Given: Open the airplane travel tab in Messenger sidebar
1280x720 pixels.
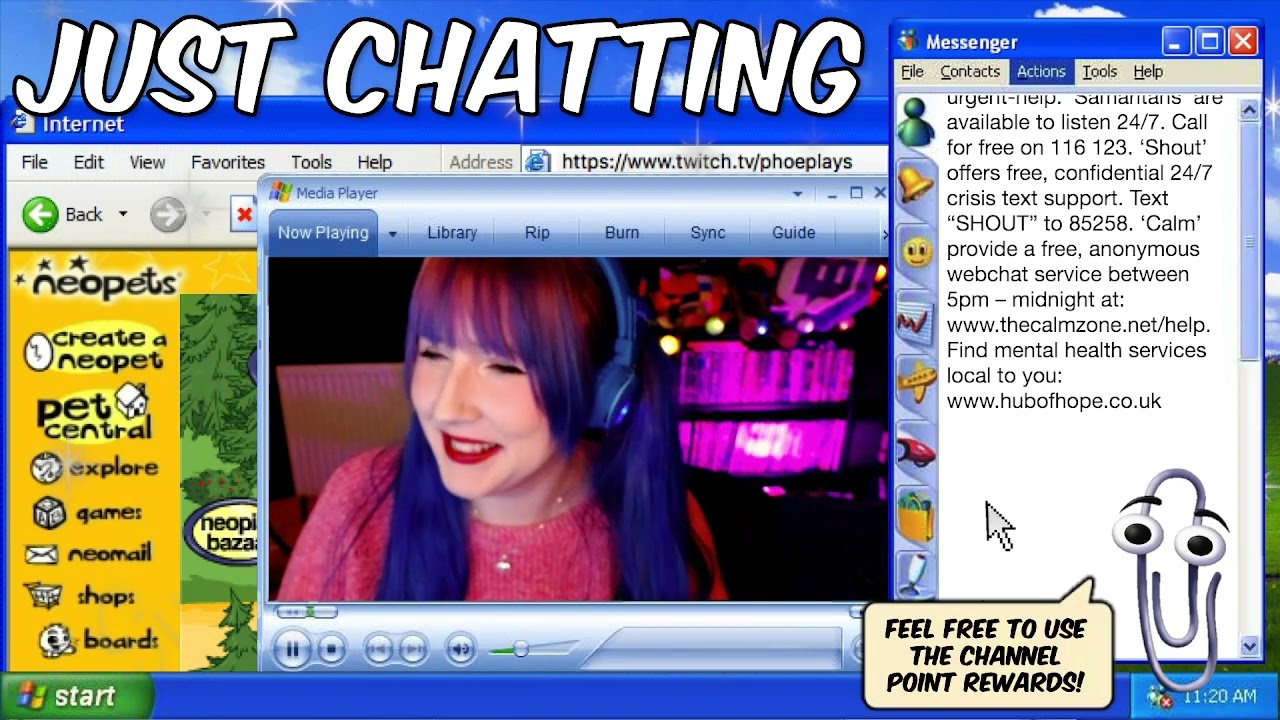Looking at the screenshot, I should point(916,382).
